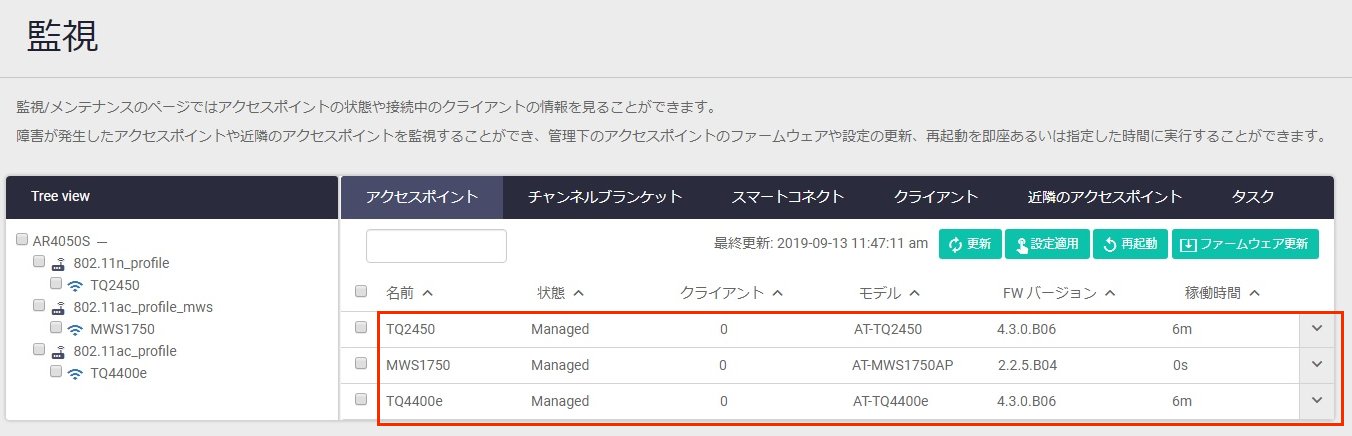Sort by 名前 column using its arrow

[427, 293]
